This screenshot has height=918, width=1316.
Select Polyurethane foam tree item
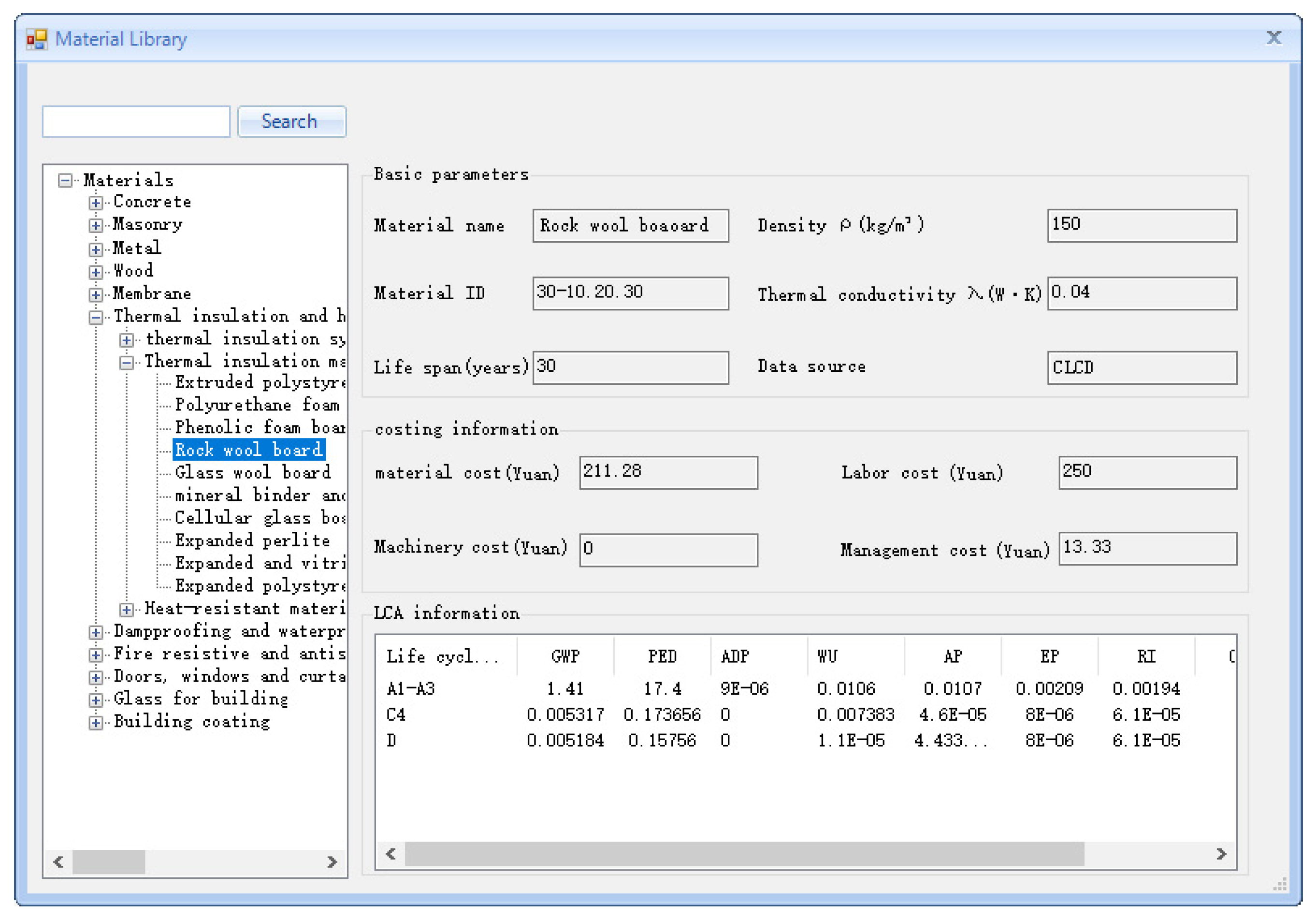256,405
